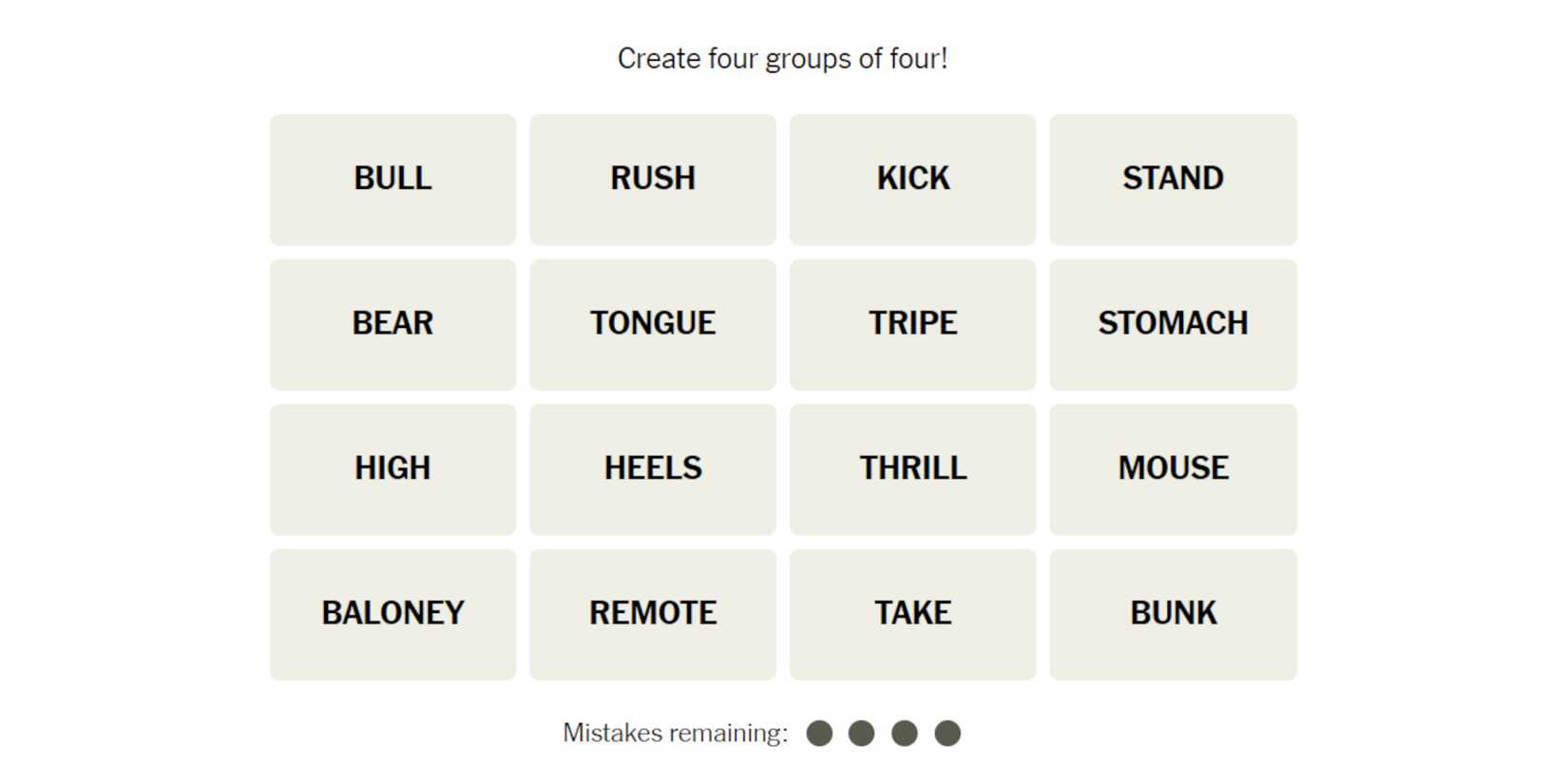1568x784 pixels.
Task: Click the leftmost mistakes remaining dot
Action: coord(819,733)
